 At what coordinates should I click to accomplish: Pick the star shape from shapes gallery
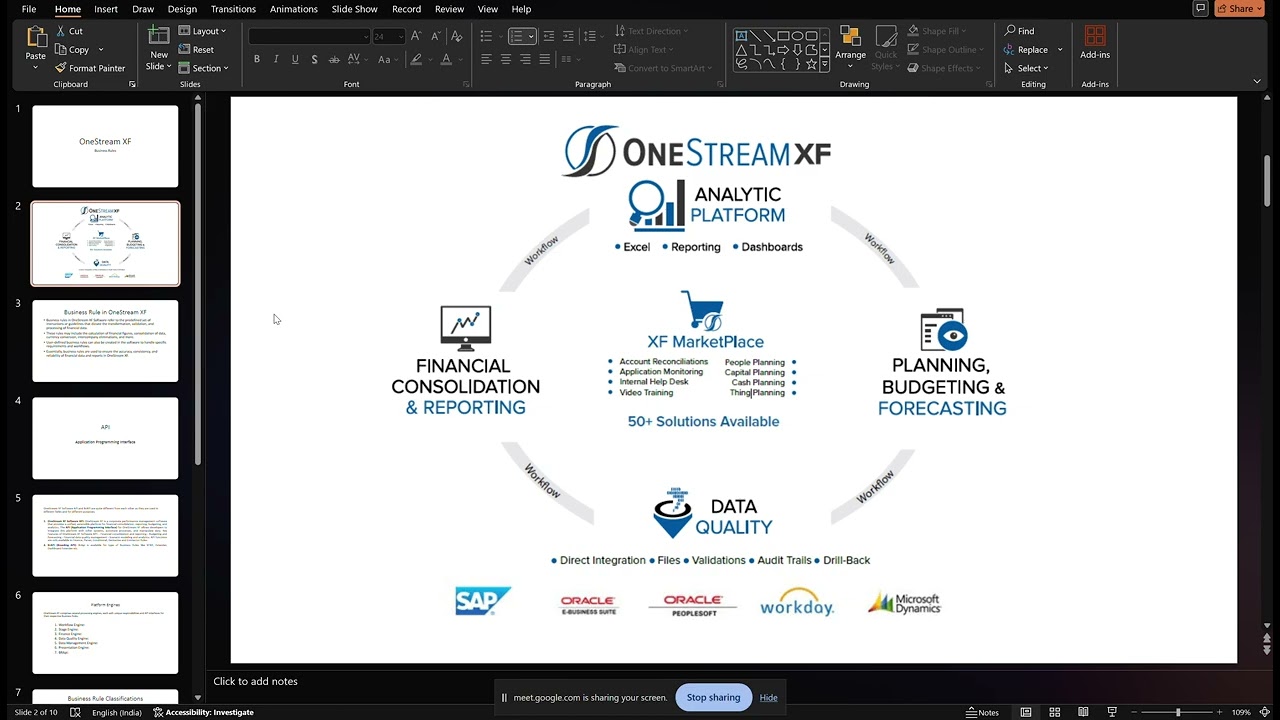(811, 63)
